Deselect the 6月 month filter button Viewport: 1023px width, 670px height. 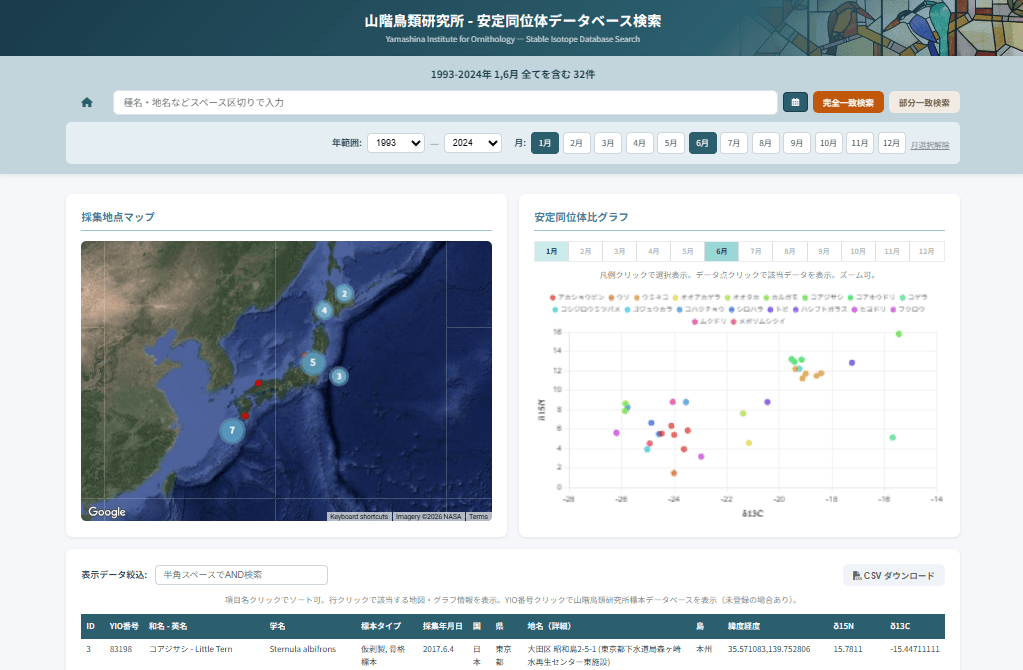(702, 143)
